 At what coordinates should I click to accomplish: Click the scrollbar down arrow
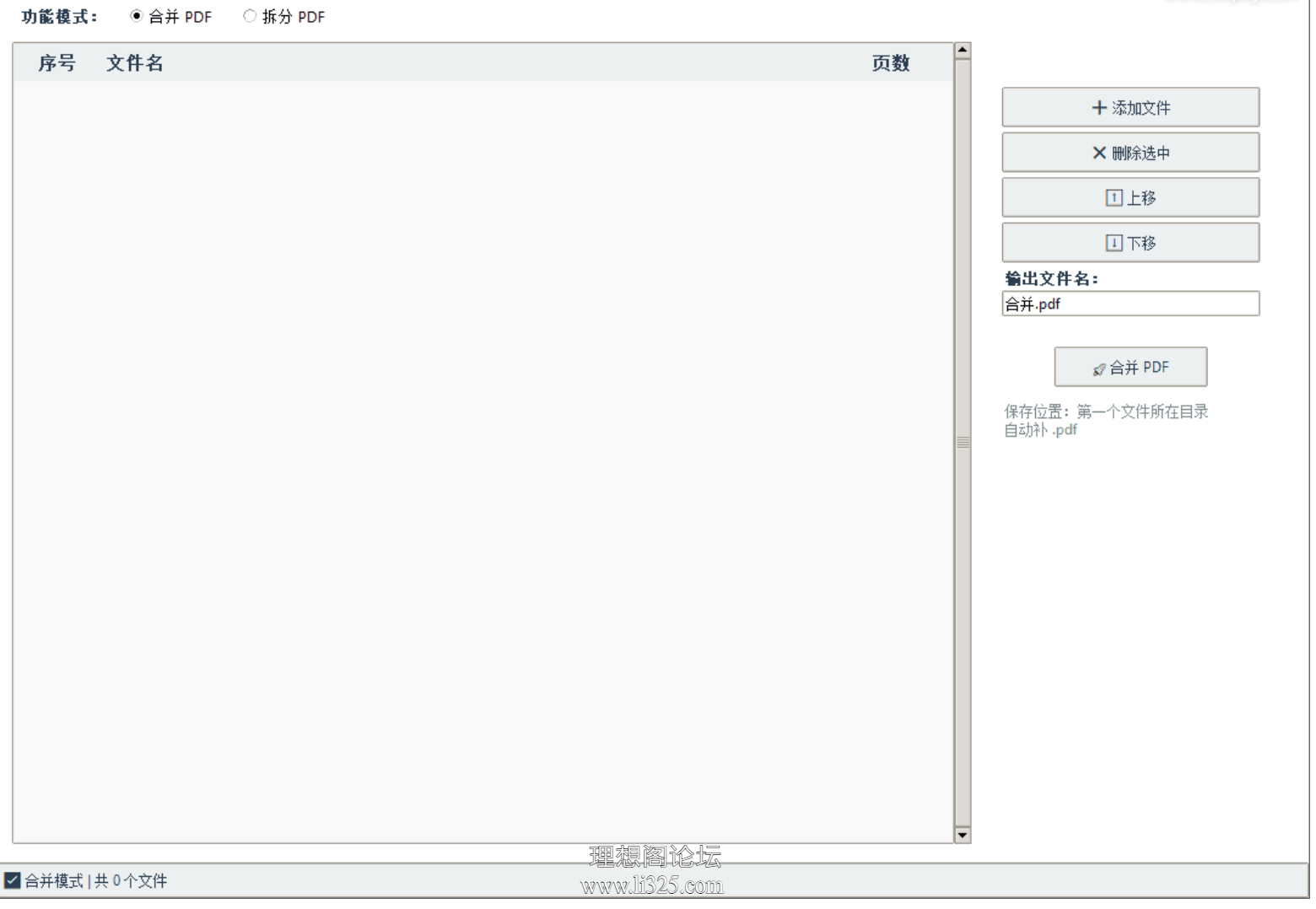pyautogui.click(x=963, y=836)
